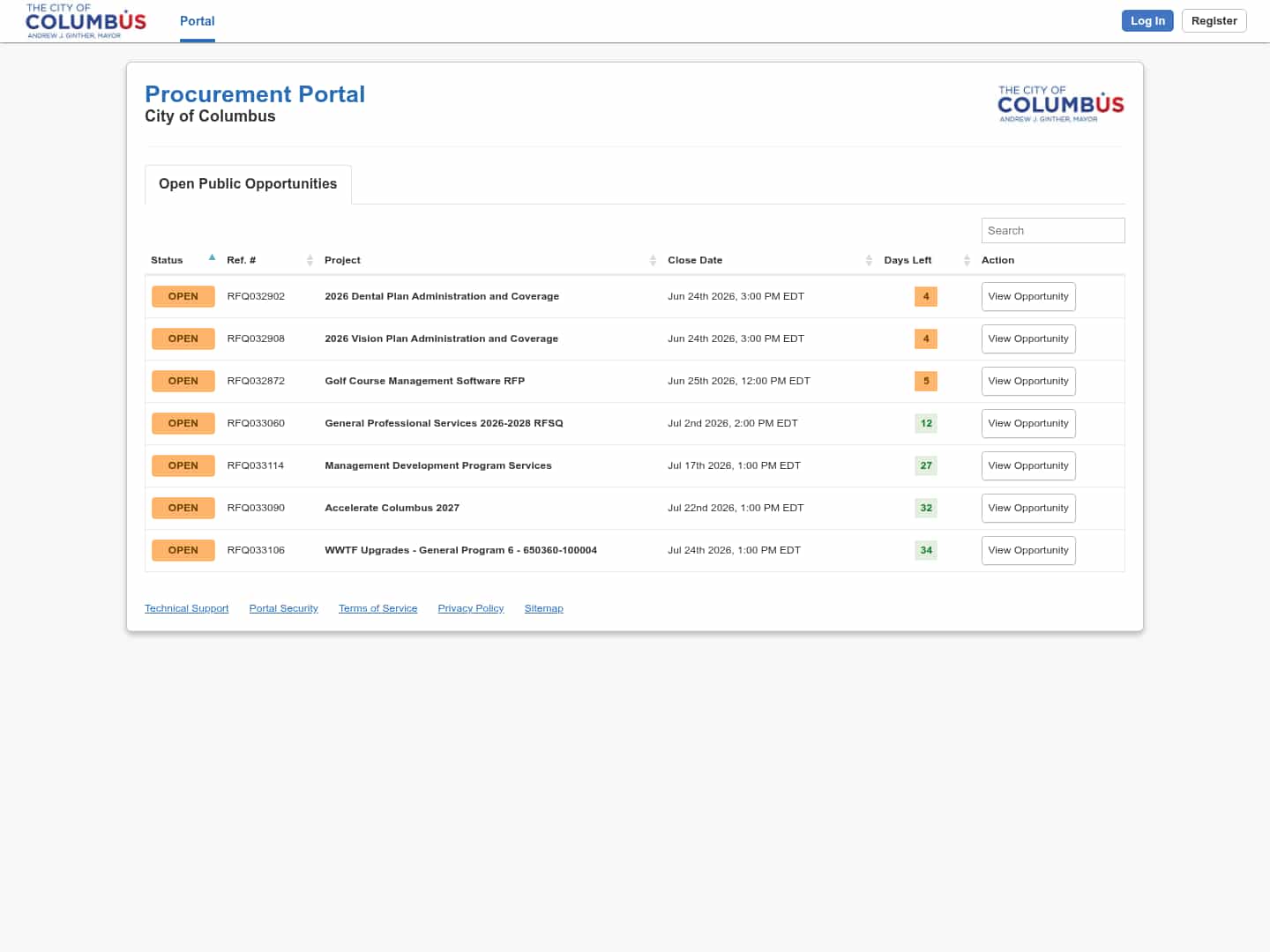1270x952 pixels.
Task: Open the Terms of Service link
Action: [377, 608]
